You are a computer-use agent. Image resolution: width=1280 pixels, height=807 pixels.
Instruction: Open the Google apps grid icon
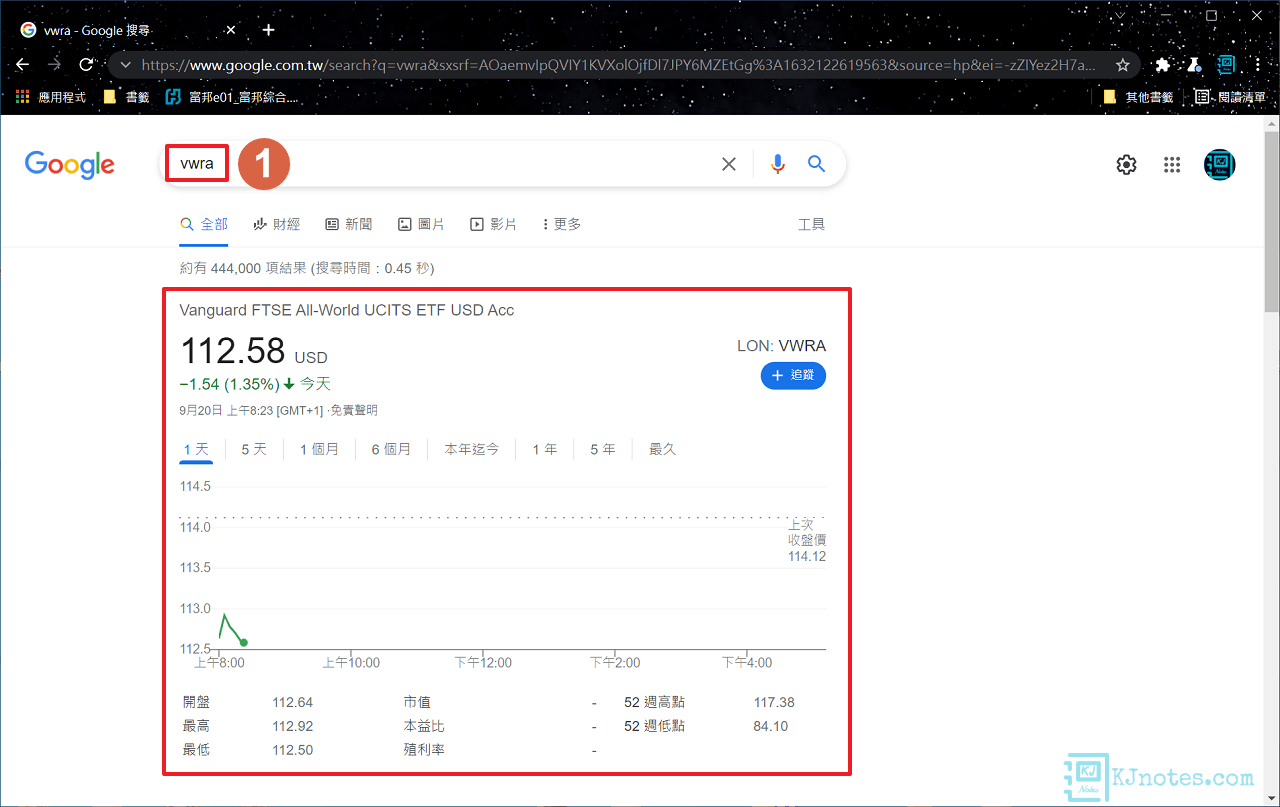(x=1172, y=165)
